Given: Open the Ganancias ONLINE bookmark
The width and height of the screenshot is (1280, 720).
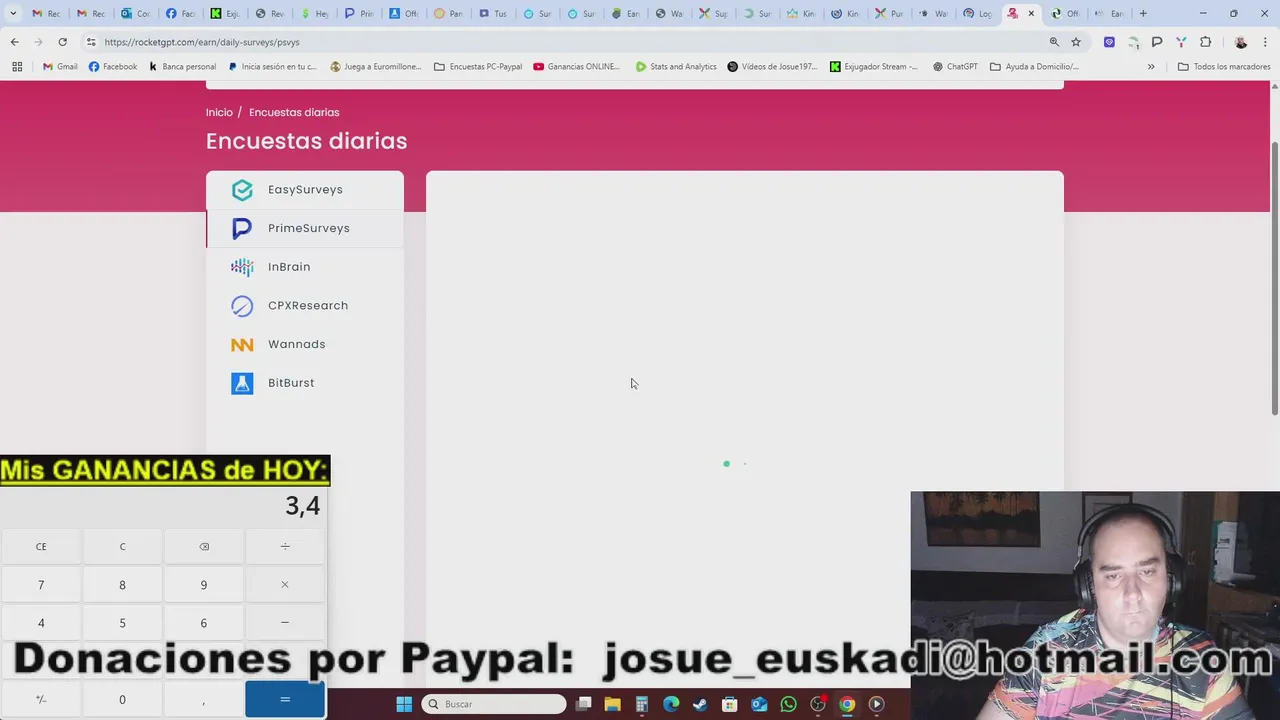Looking at the screenshot, I should (x=577, y=67).
